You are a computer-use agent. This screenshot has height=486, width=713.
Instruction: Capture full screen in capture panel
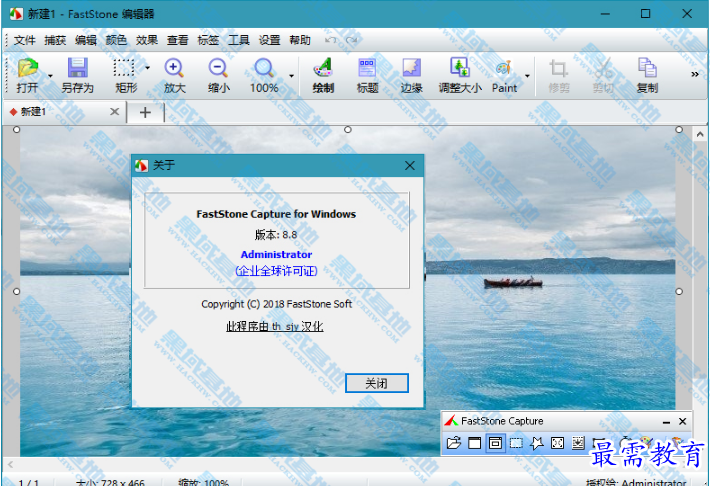557,442
